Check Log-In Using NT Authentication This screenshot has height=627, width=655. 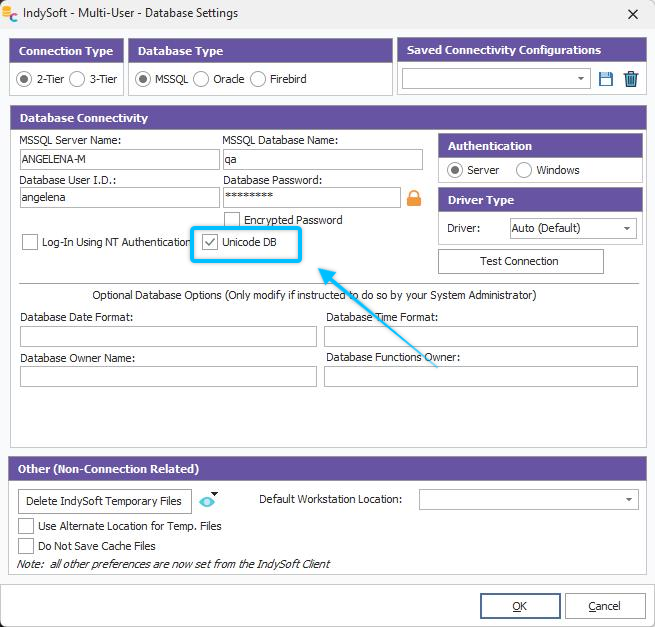point(30,242)
